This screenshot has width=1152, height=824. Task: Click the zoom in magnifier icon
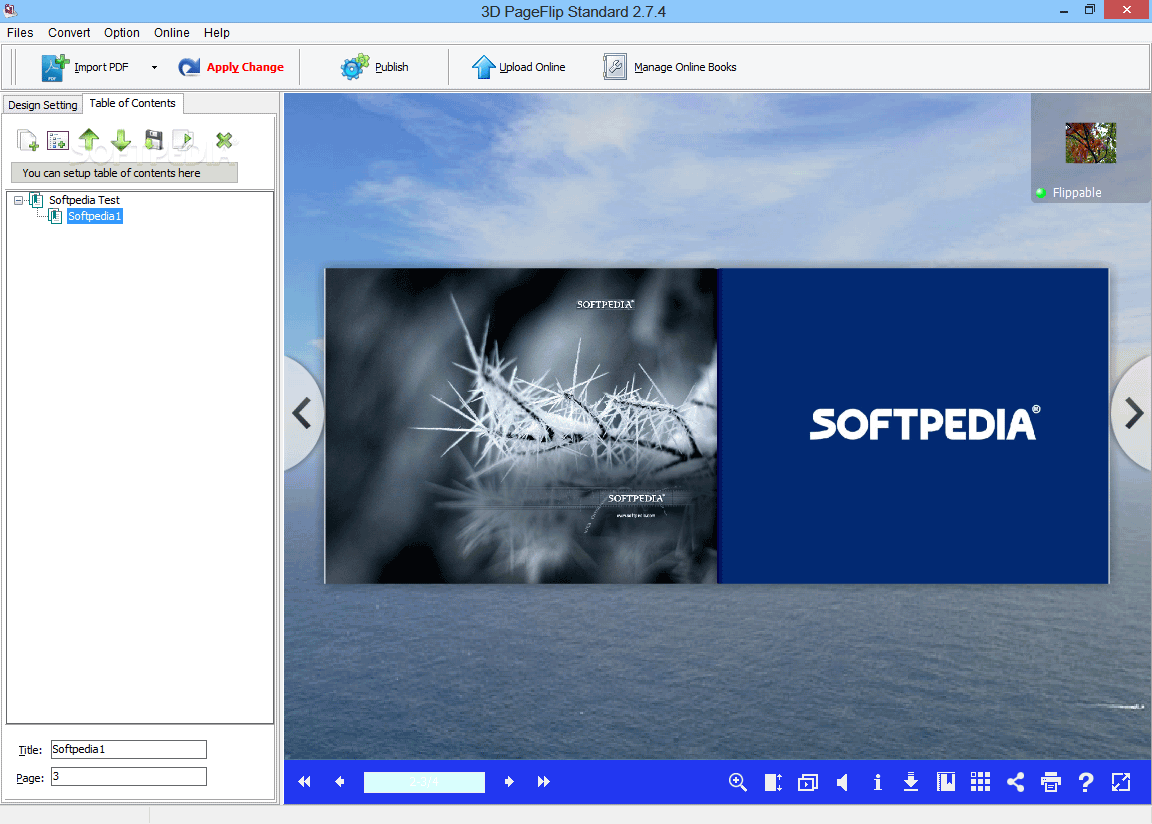click(738, 782)
